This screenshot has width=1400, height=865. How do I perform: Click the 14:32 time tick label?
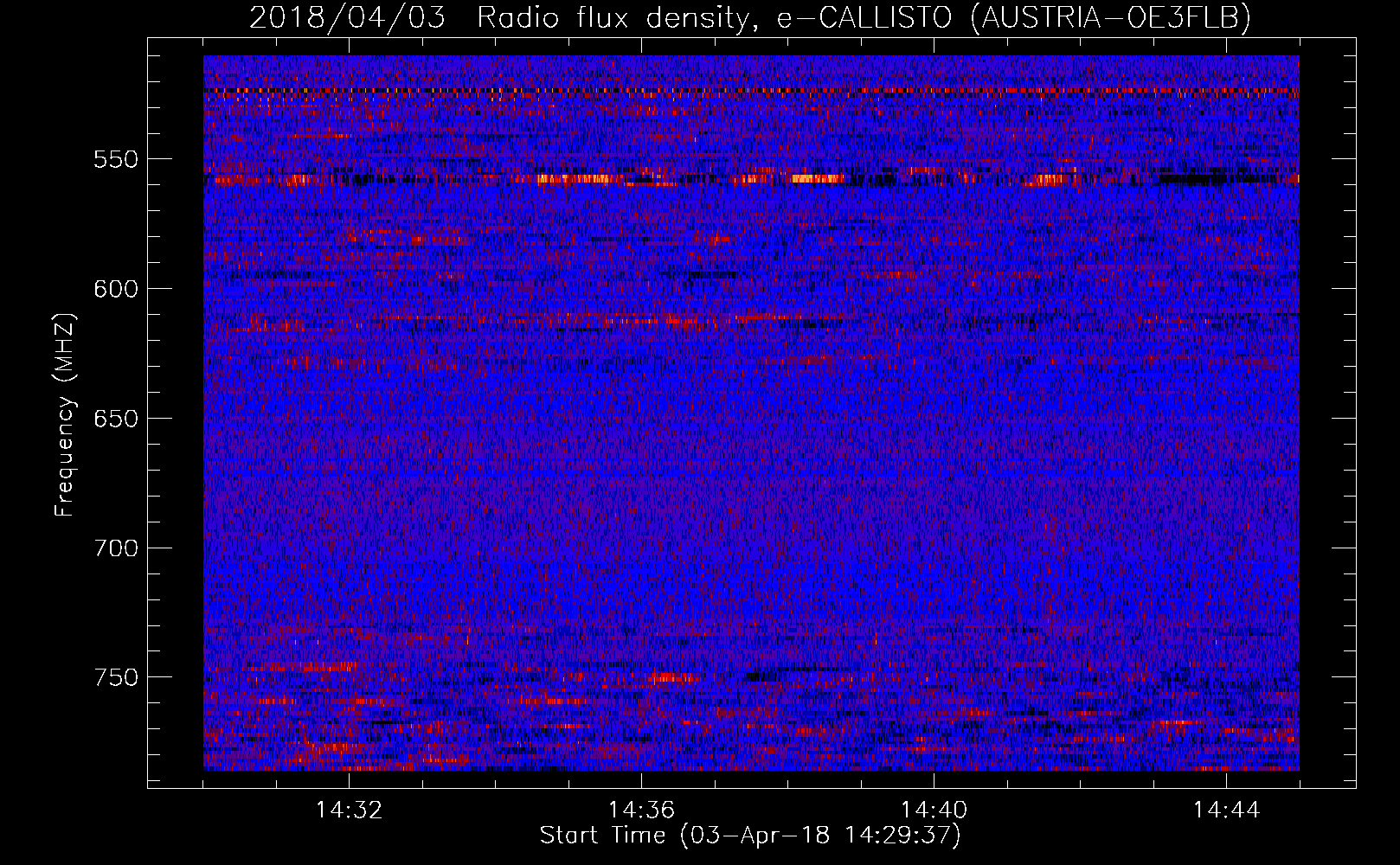point(349,811)
